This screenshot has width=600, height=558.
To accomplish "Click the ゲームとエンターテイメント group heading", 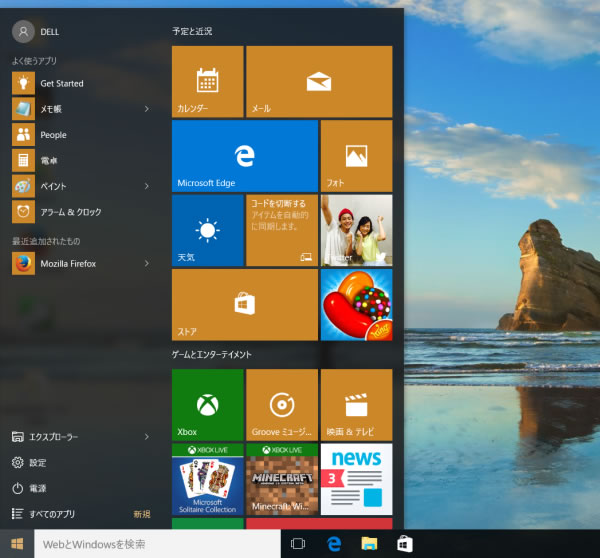I will (x=212, y=354).
